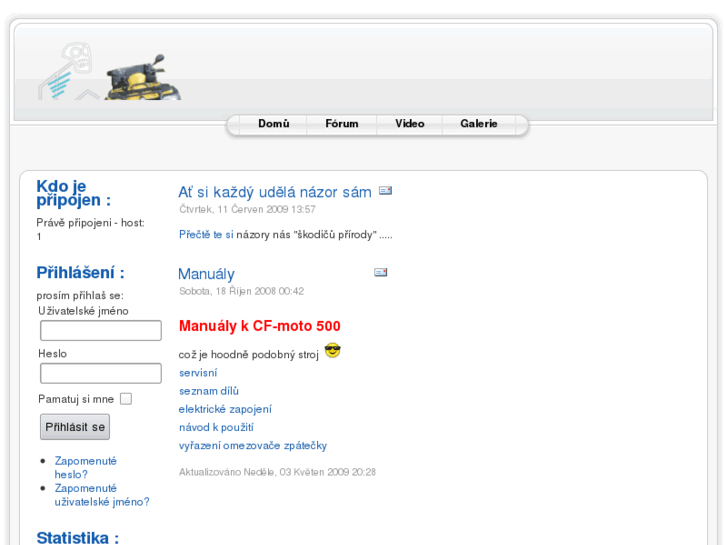
Task: Click the text 'což je hoodně podobný stroj'
Action: pyautogui.click(x=249, y=355)
